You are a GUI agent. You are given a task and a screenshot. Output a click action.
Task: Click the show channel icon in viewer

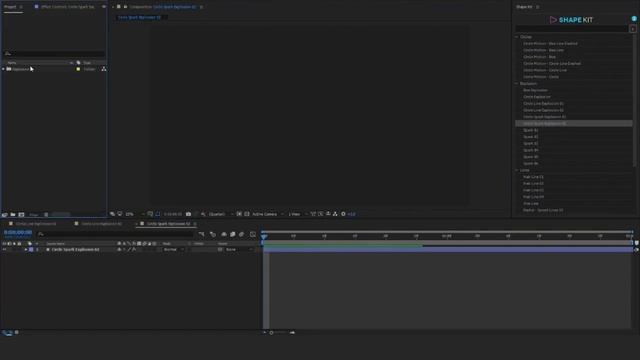pos(203,214)
